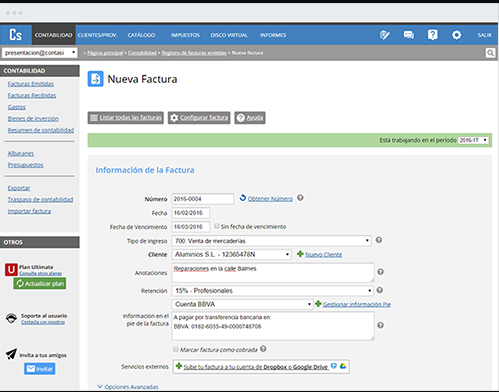
Task: Click the Invitar button
Action: click(x=40, y=369)
